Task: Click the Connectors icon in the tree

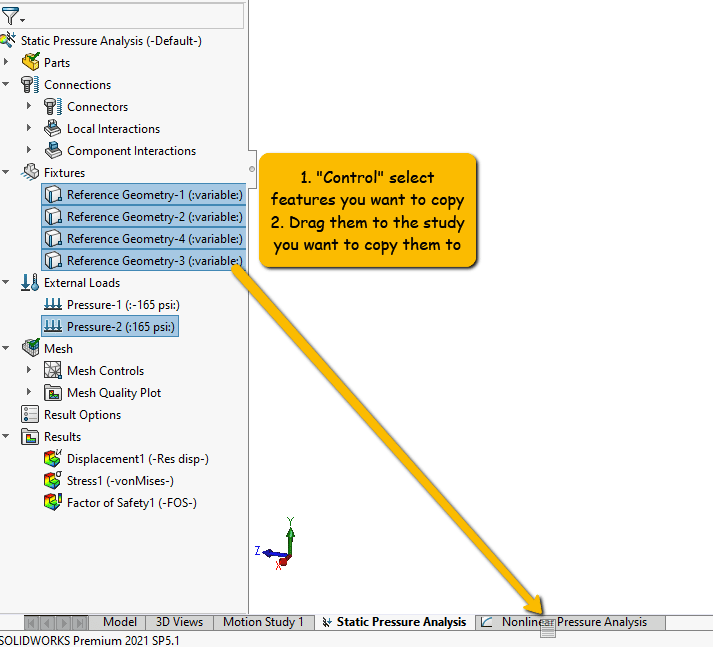Action: point(53,107)
